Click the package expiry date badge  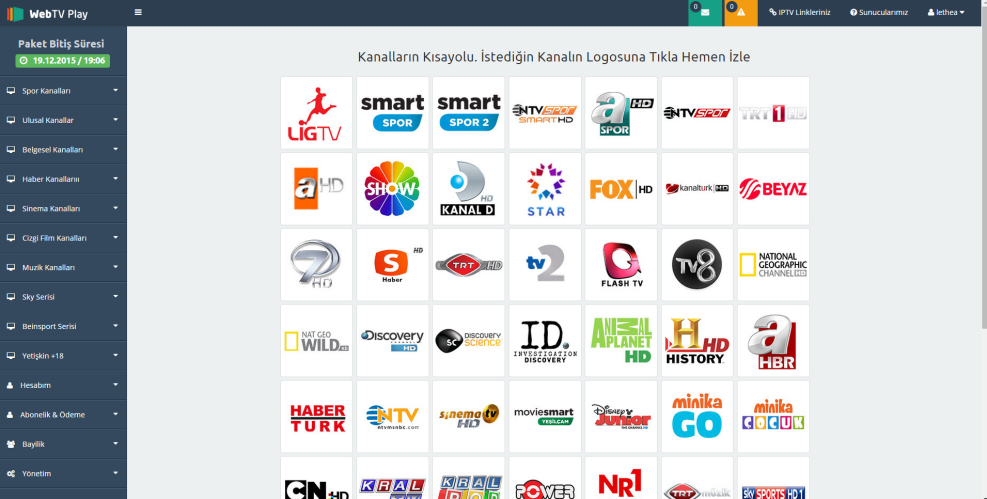pyautogui.click(x=63, y=61)
